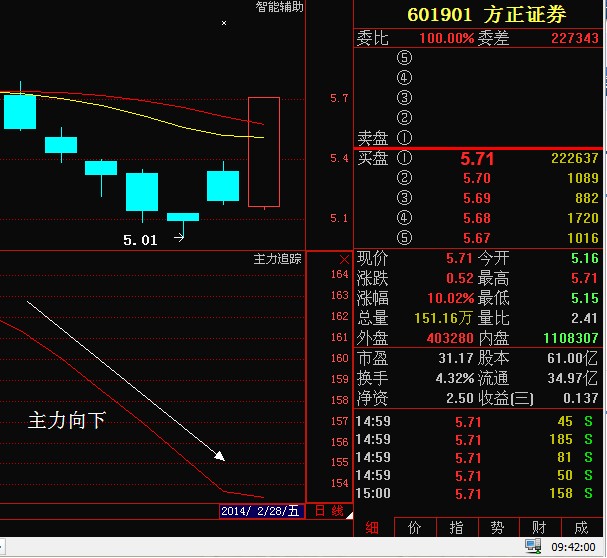607x558 pixels.
Task: Open the 财 tab
Action: click(539, 528)
